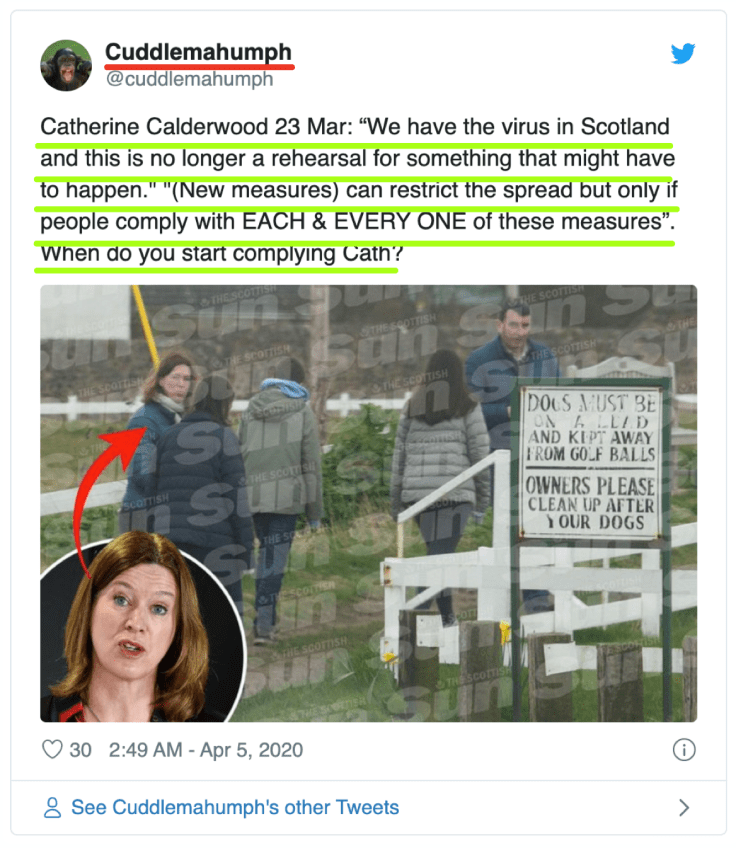
Task: Click the dogs must be on a lead sign
Action: [591, 462]
